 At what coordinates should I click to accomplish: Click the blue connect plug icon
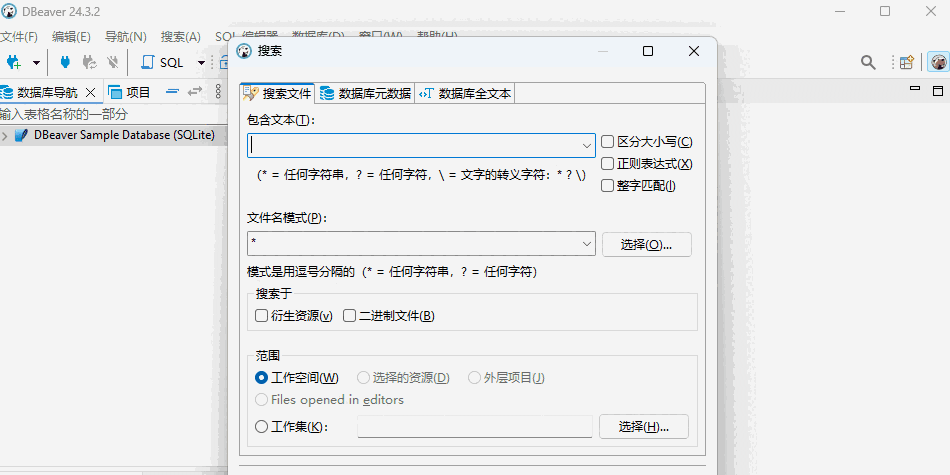pyautogui.click(x=65, y=62)
